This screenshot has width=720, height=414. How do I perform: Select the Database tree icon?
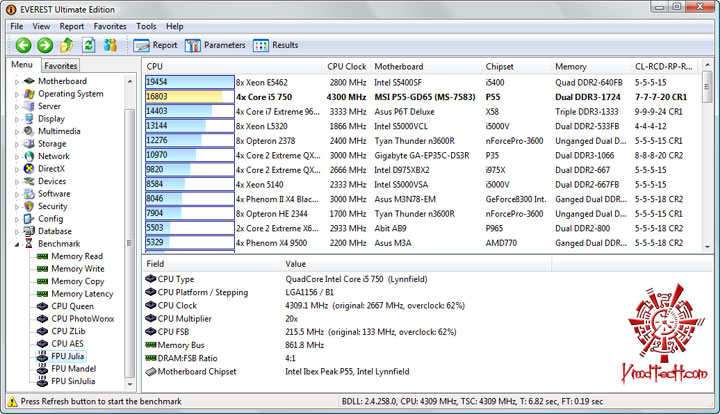click(29, 231)
